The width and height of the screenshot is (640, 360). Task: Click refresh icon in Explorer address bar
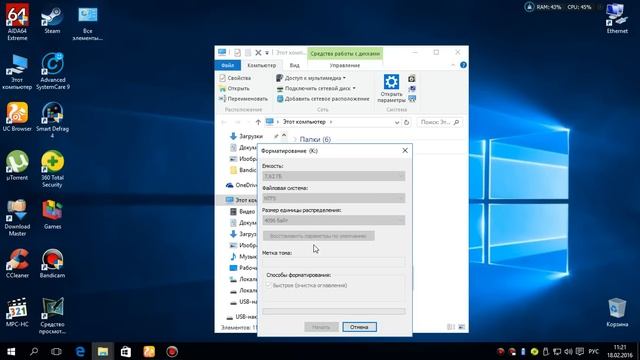coord(406,122)
